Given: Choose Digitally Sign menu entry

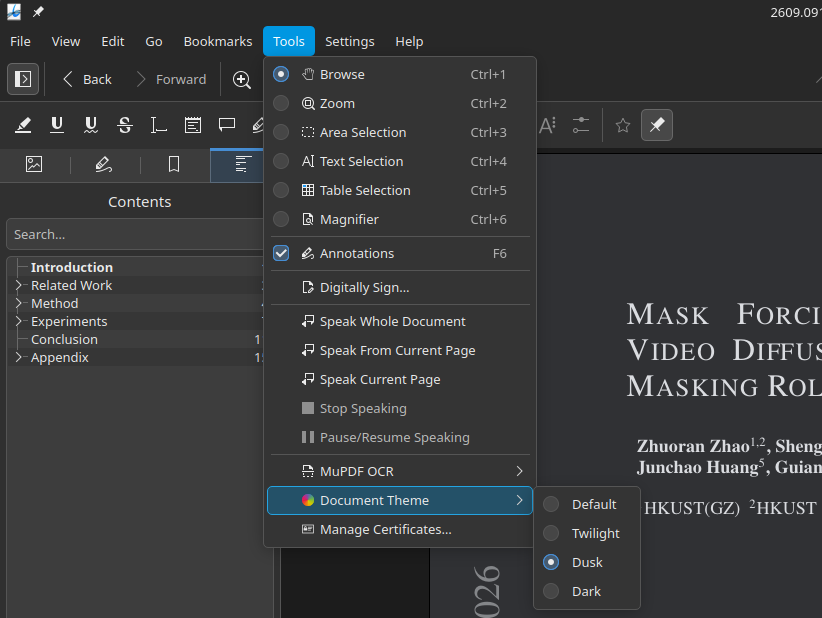Looking at the screenshot, I should (x=399, y=287).
